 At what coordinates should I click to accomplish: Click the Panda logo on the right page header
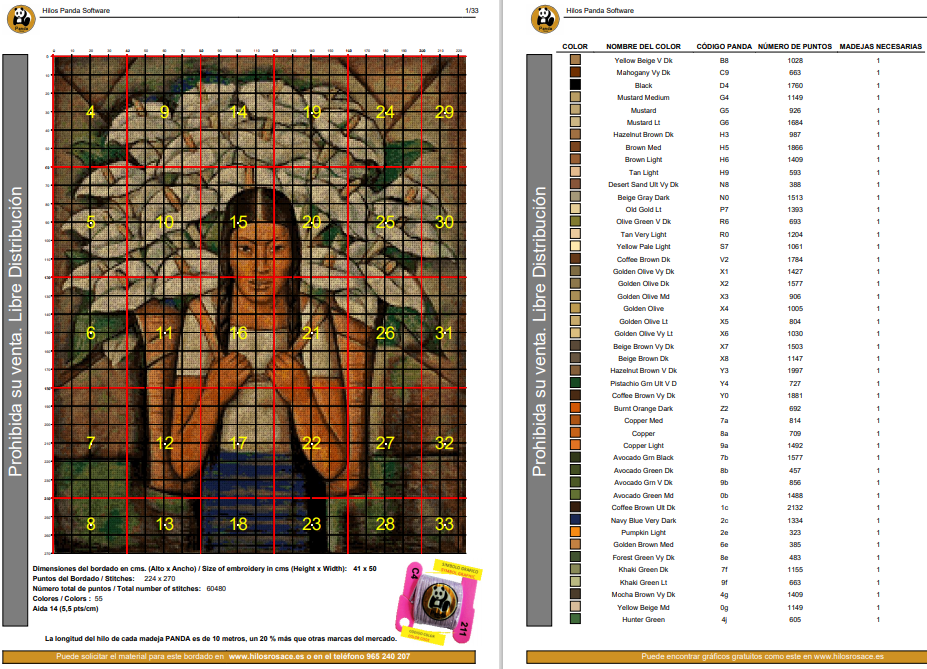coord(545,18)
